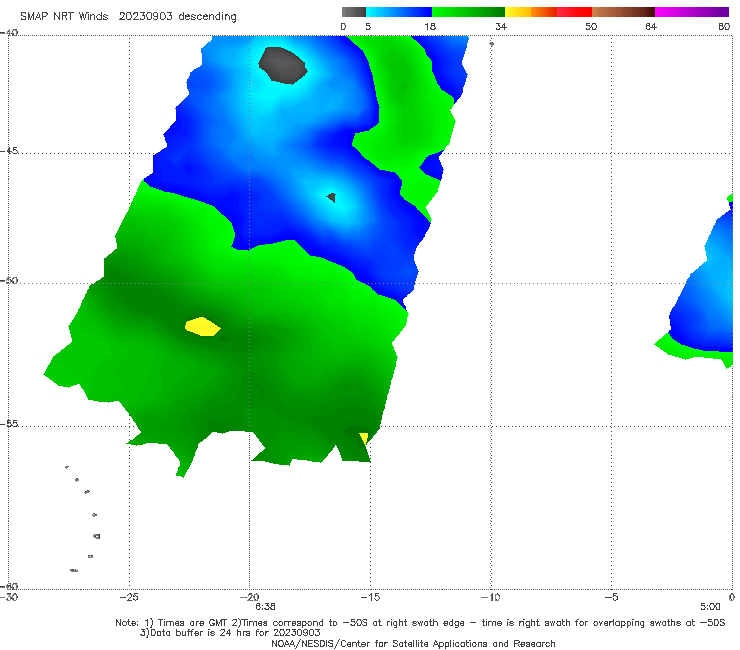
Task: Click colorbar label '64'
Action: 651,27
